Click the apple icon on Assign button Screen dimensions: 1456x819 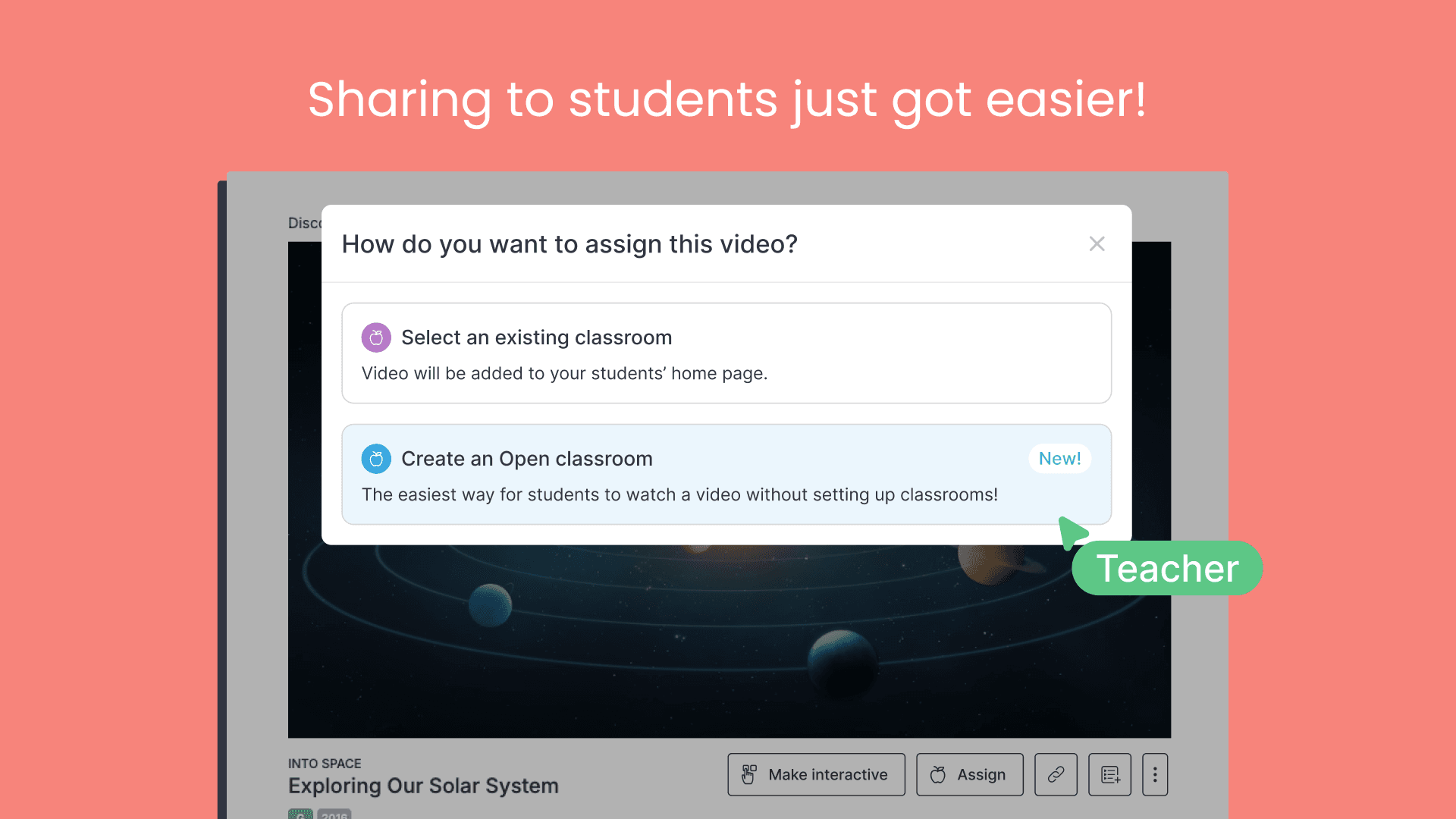point(938,774)
